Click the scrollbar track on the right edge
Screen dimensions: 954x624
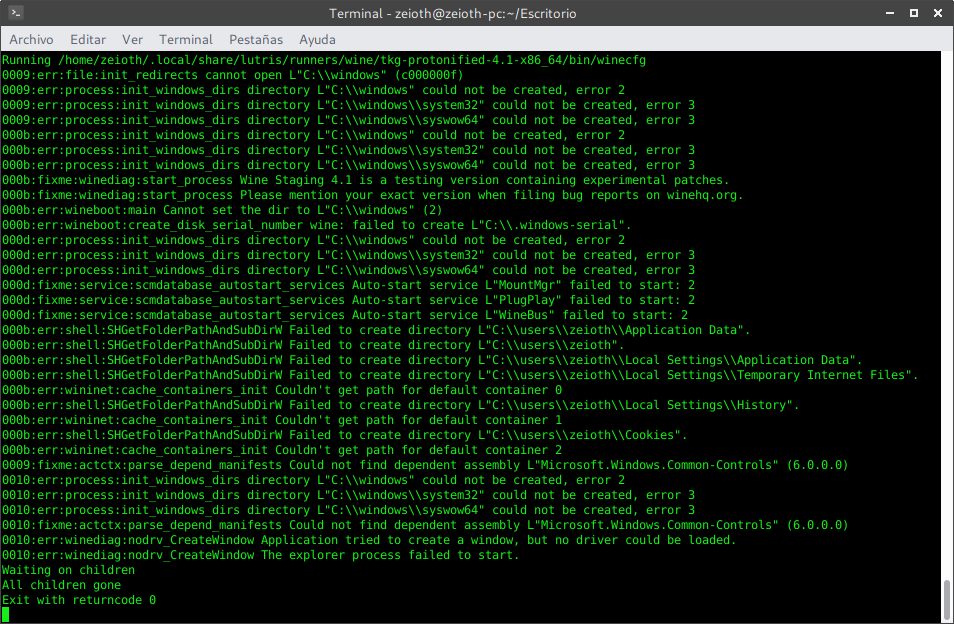946,300
